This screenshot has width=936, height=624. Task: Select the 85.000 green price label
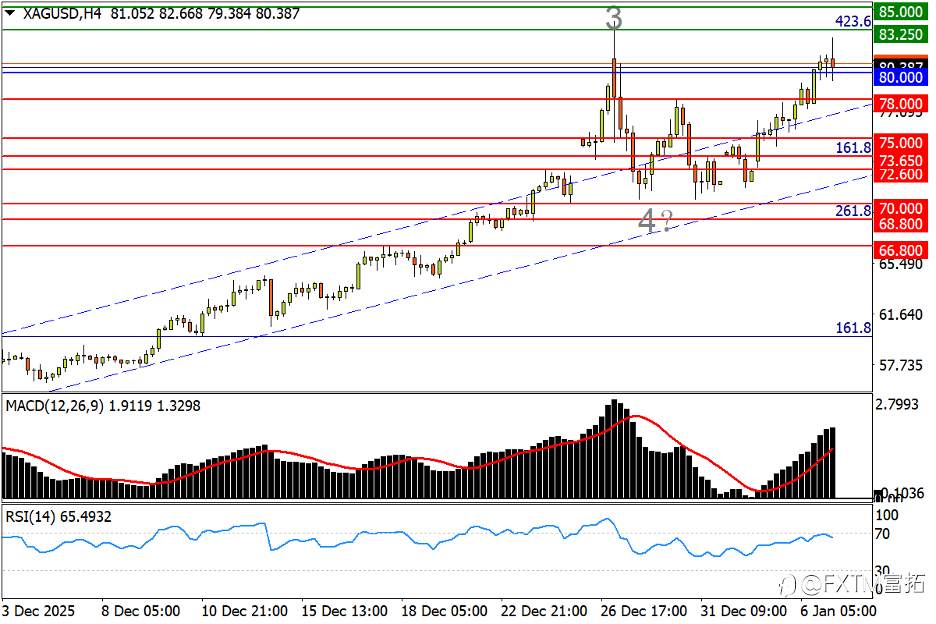[x=901, y=11]
